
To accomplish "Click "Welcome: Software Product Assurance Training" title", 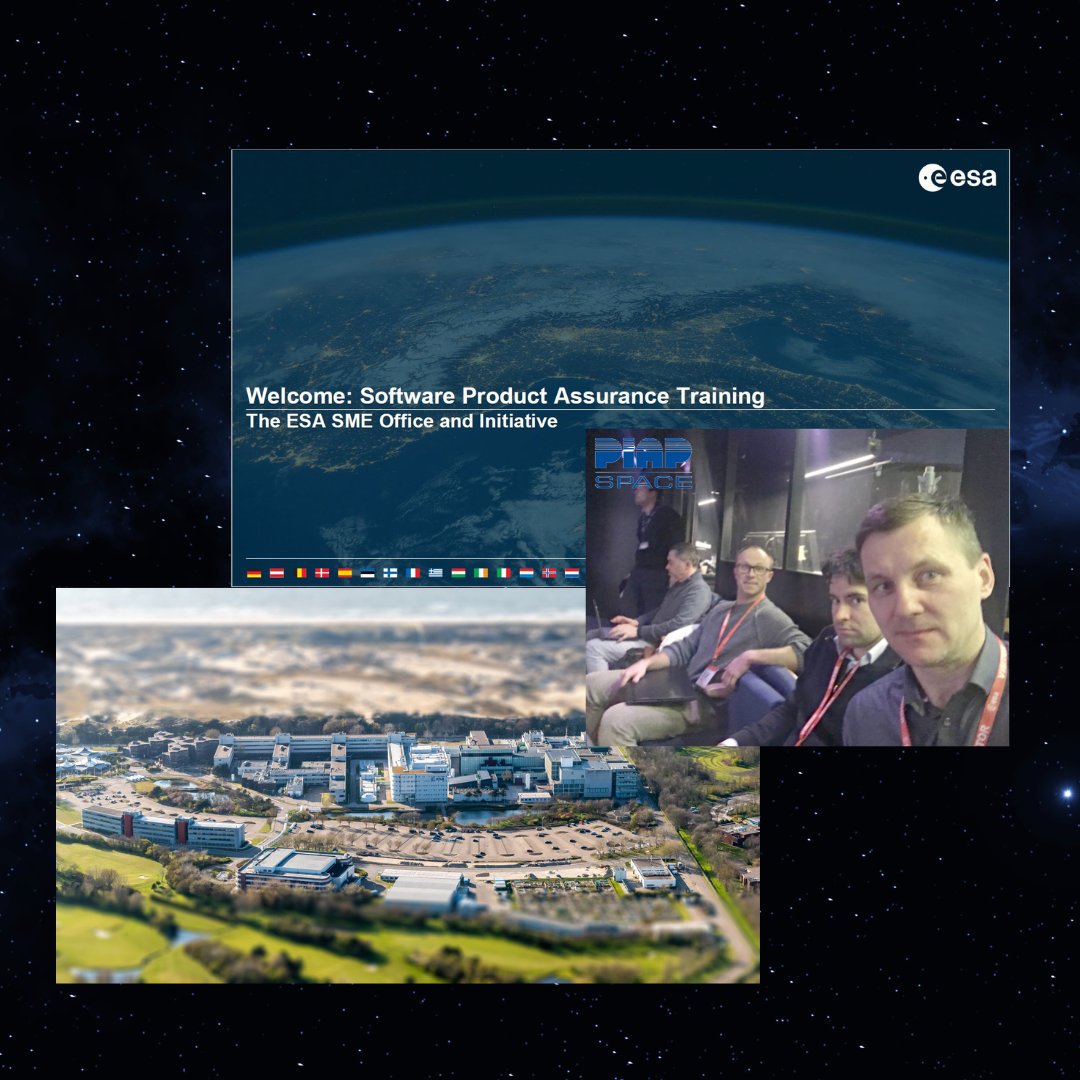I will [x=505, y=396].
